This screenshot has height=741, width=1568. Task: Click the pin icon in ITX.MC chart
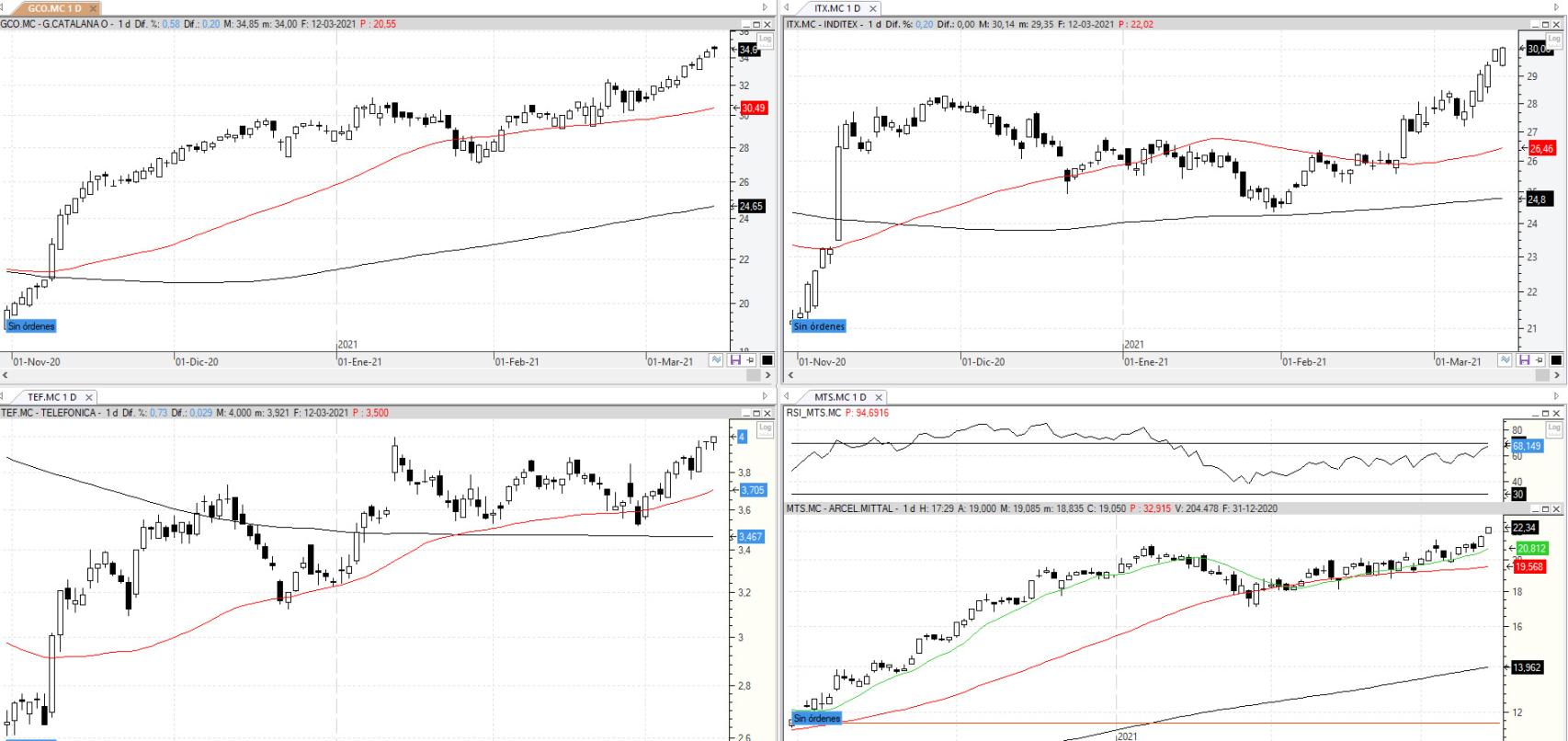click(1540, 360)
